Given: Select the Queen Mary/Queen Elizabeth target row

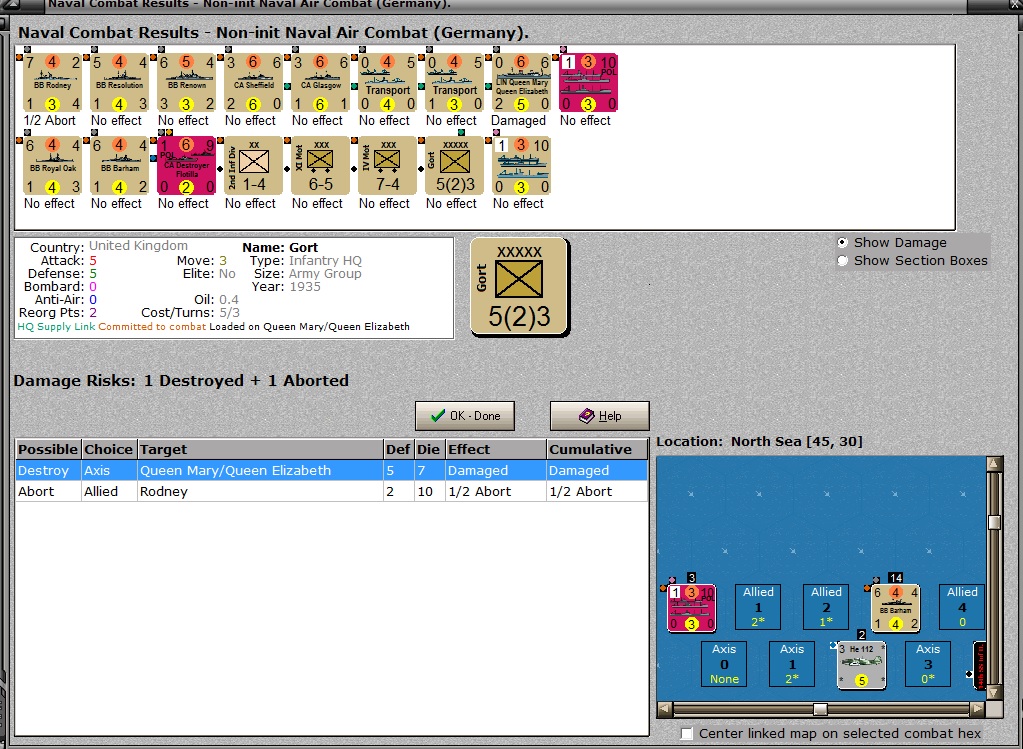Looking at the screenshot, I should 331,470.
